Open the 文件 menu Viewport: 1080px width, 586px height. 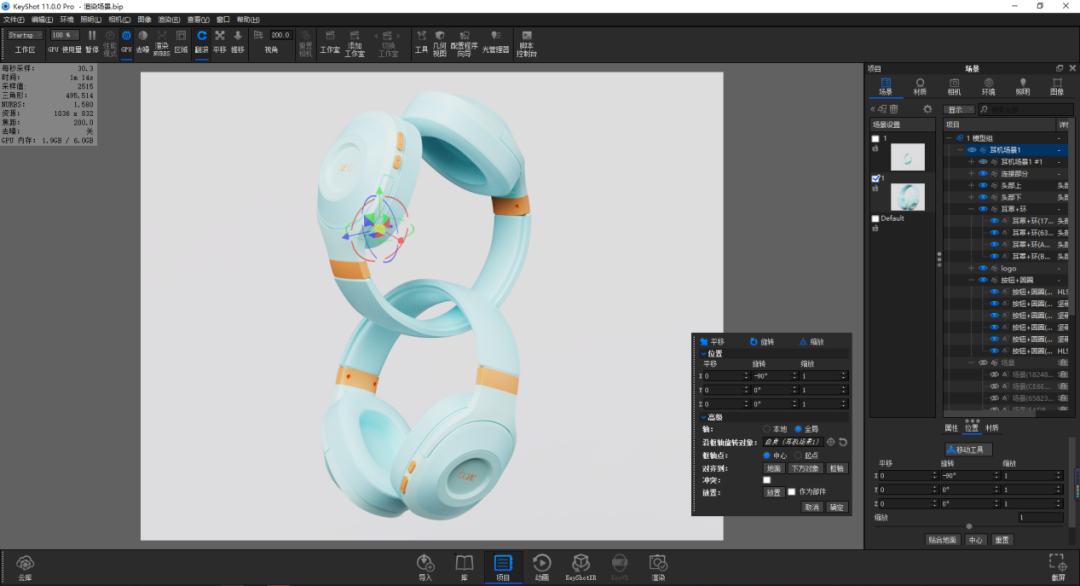point(13,20)
